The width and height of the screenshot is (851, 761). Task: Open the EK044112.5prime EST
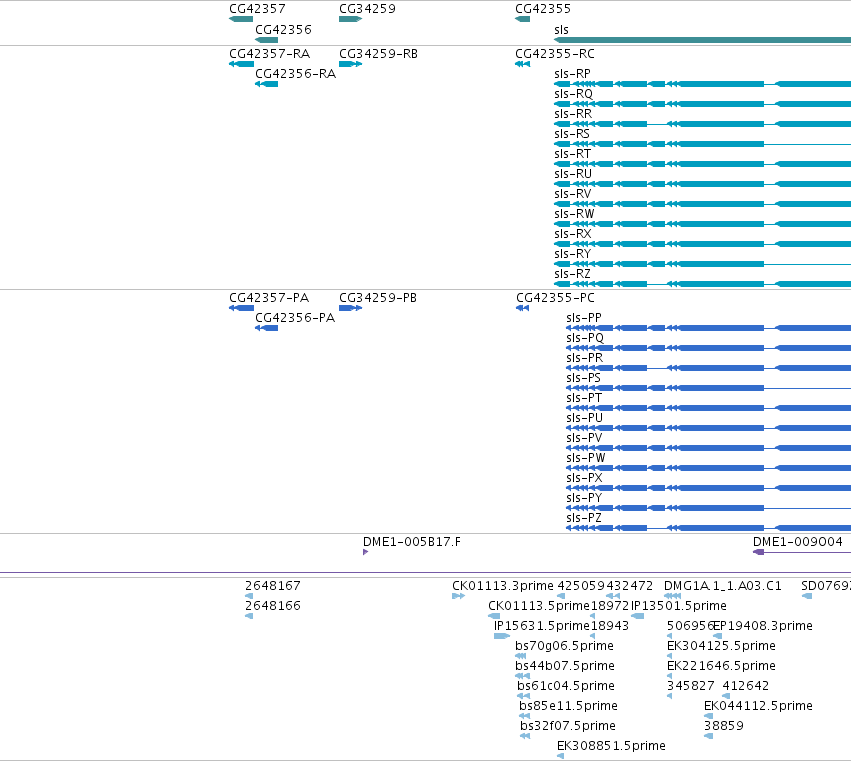tap(708, 716)
